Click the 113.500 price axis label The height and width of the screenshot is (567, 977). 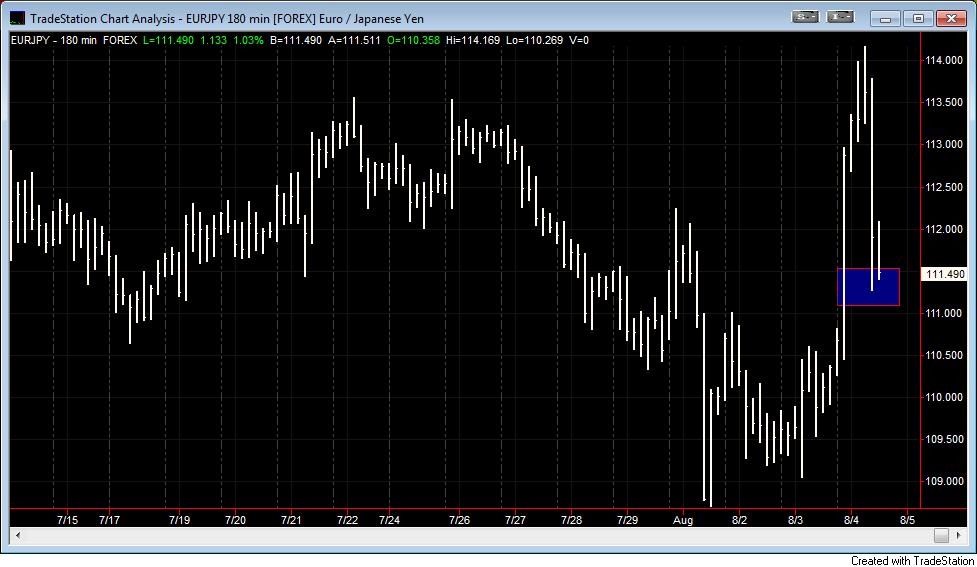944,102
